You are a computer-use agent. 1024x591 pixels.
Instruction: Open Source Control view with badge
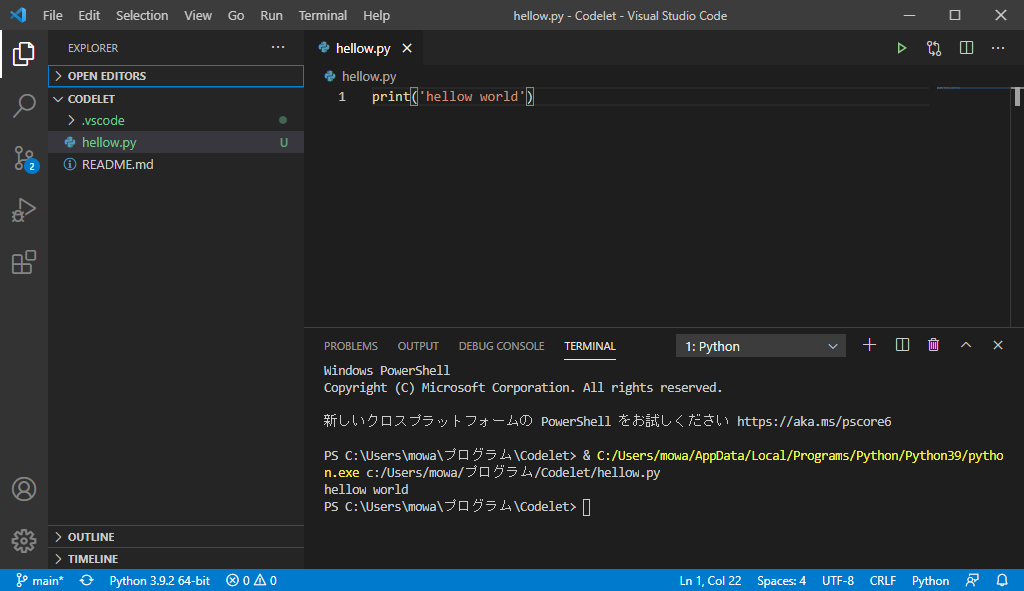[x=24, y=158]
